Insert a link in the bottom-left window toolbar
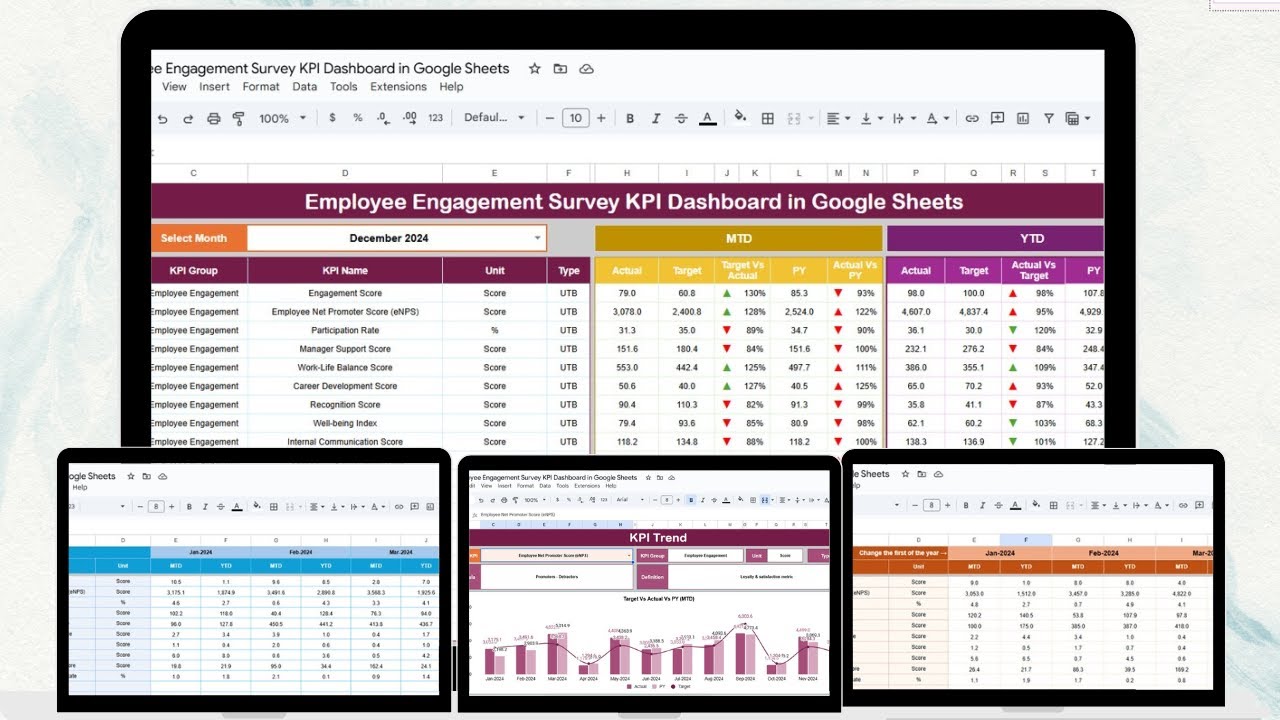 tap(399, 506)
